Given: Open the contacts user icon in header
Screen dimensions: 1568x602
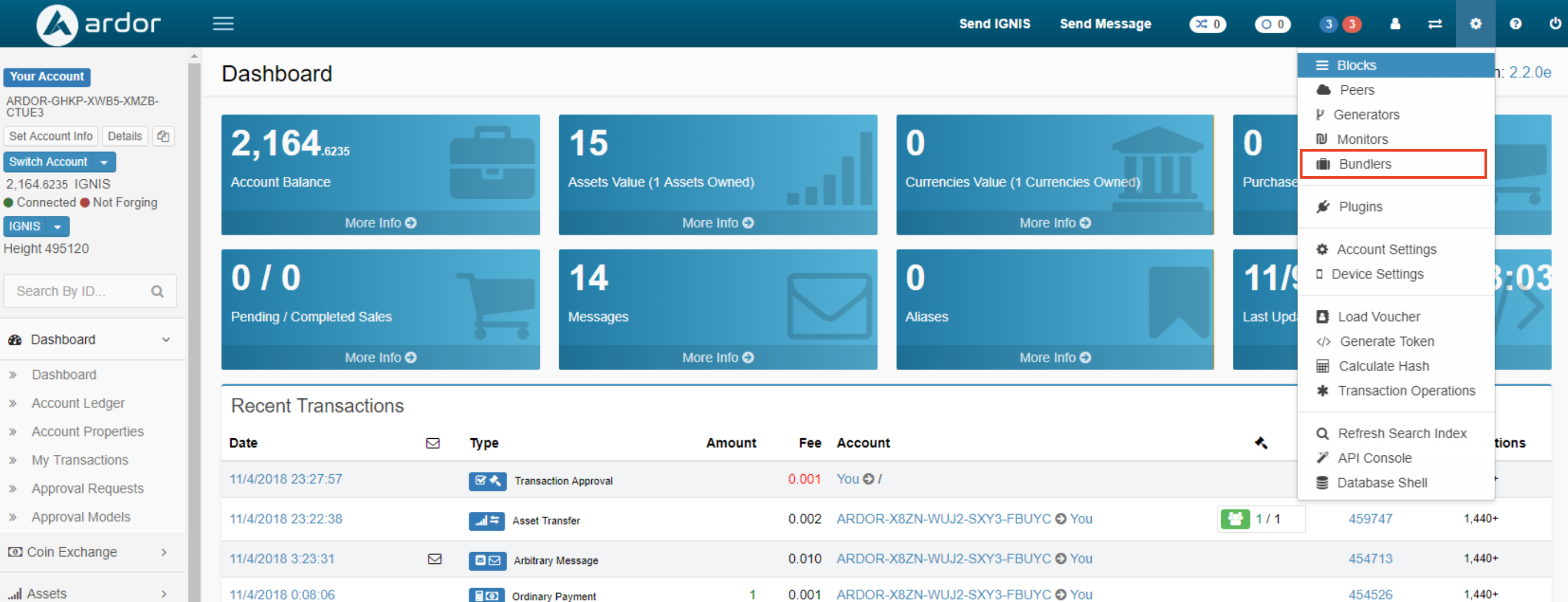Looking at the screenshot, I should (1395, 24).
